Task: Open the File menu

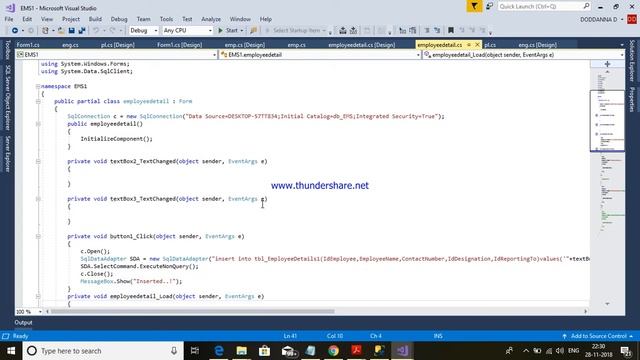Action: [9, 19]
